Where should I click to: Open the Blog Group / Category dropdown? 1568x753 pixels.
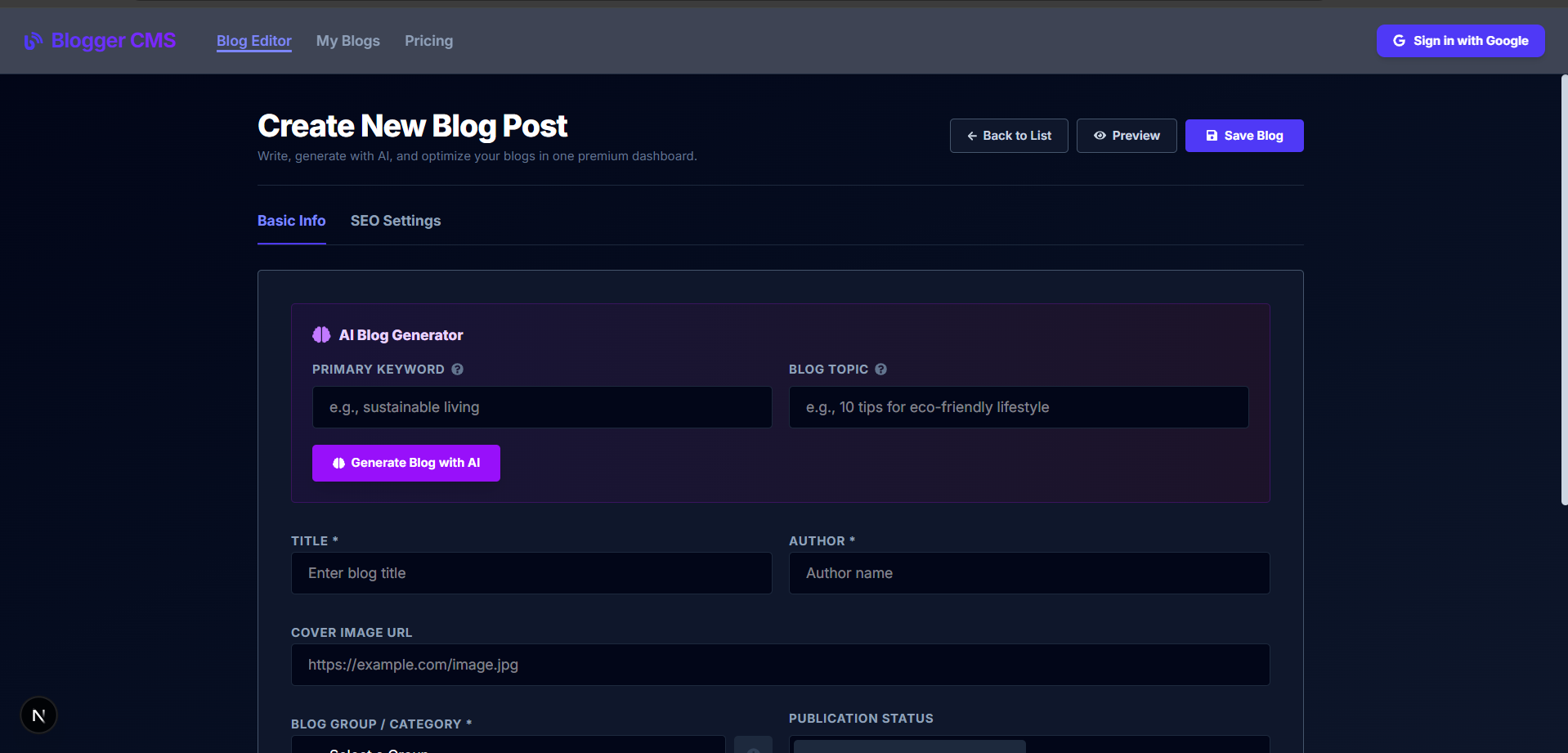(508, 745)
